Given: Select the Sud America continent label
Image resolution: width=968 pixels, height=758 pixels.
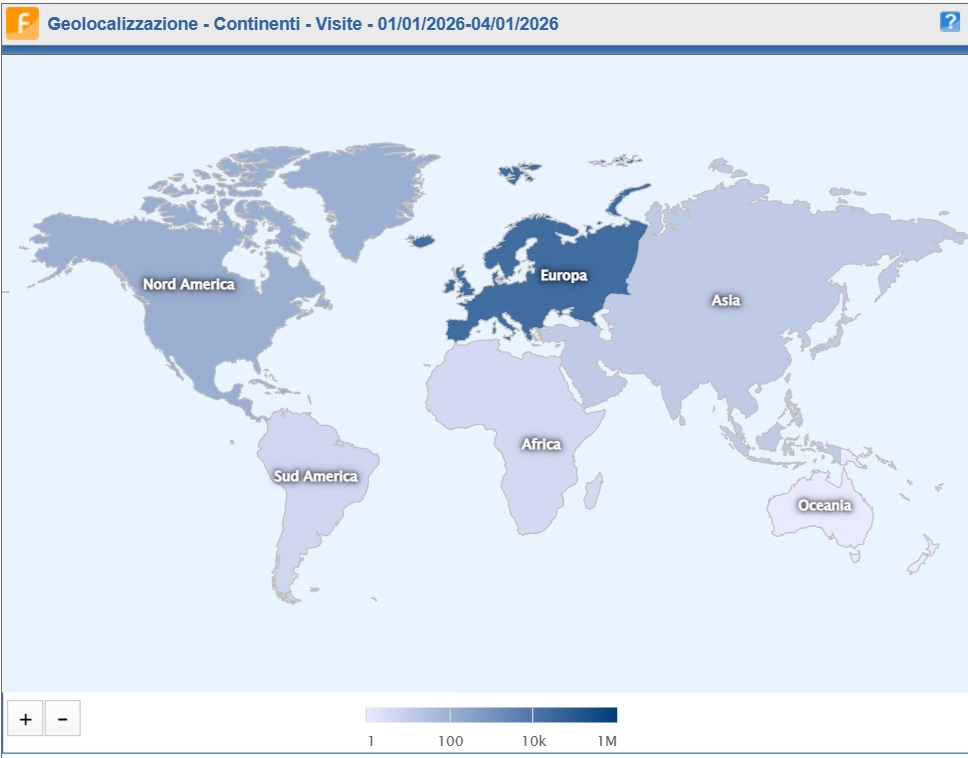Looking at the screenshot, I should (x=315, y=476).
